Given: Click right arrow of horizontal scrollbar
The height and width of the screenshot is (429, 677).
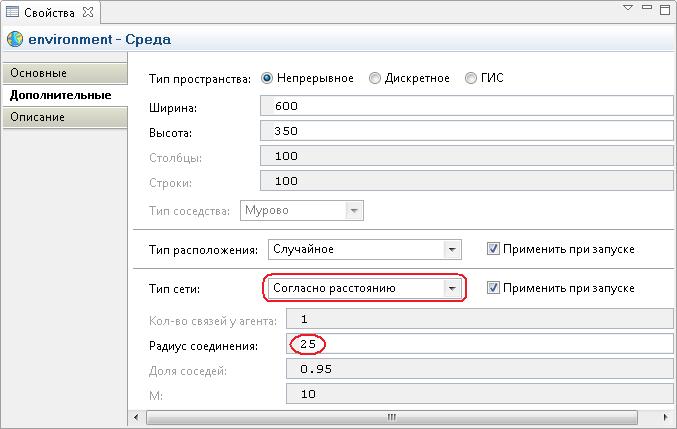Looking at the screenshot, I should (665, 417).
